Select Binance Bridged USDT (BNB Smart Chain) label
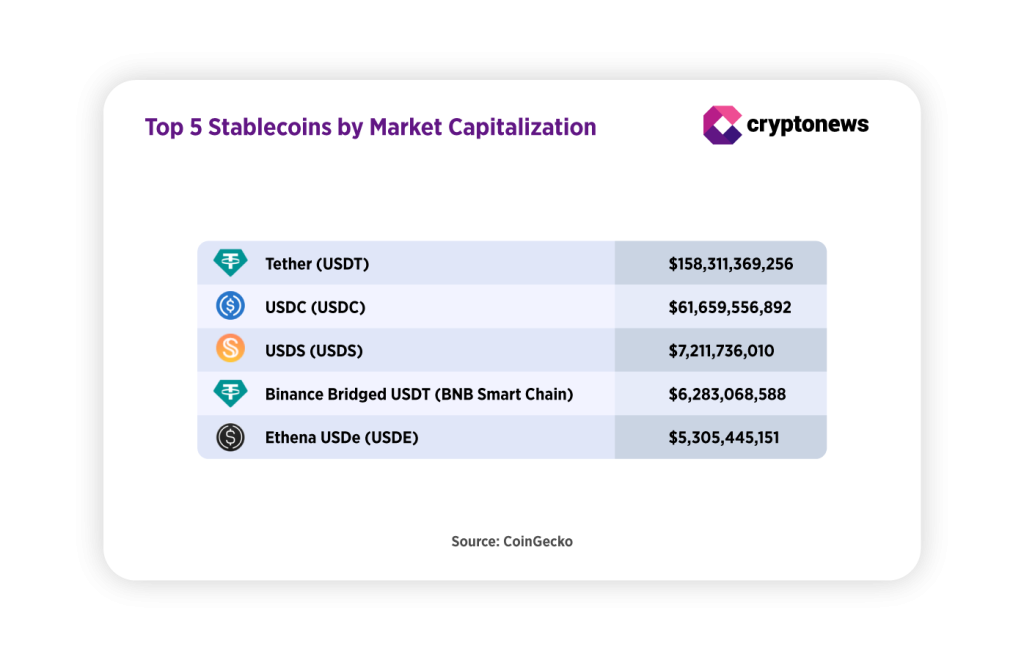1024x660 pixels. click(419, 394)
